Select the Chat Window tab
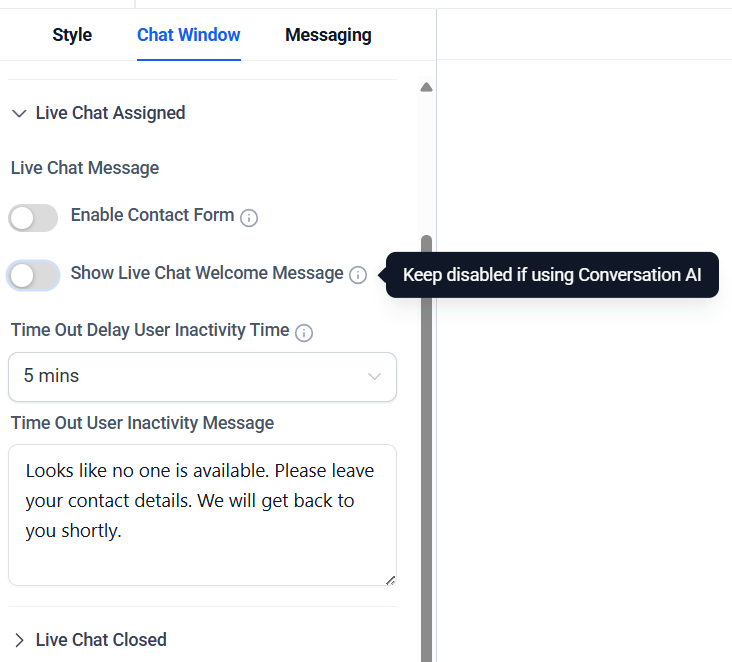 click(189, 35)
